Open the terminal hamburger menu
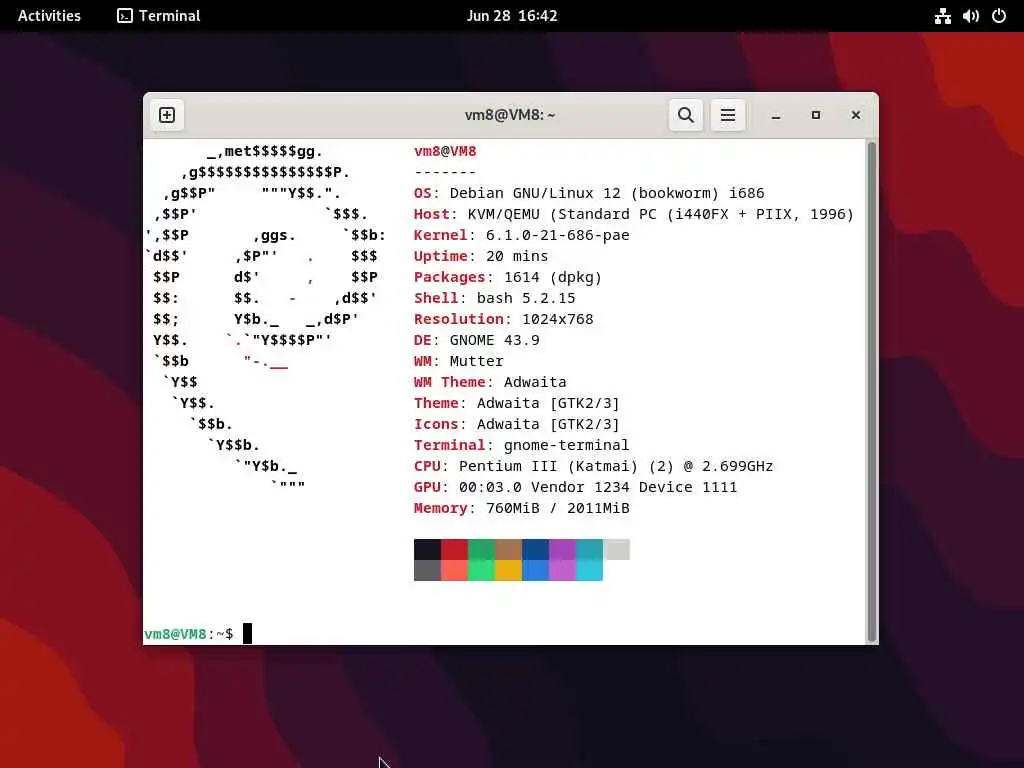The height and width of the screenshot is (768, 1024). pyautogui.click(x=728, y=115)
